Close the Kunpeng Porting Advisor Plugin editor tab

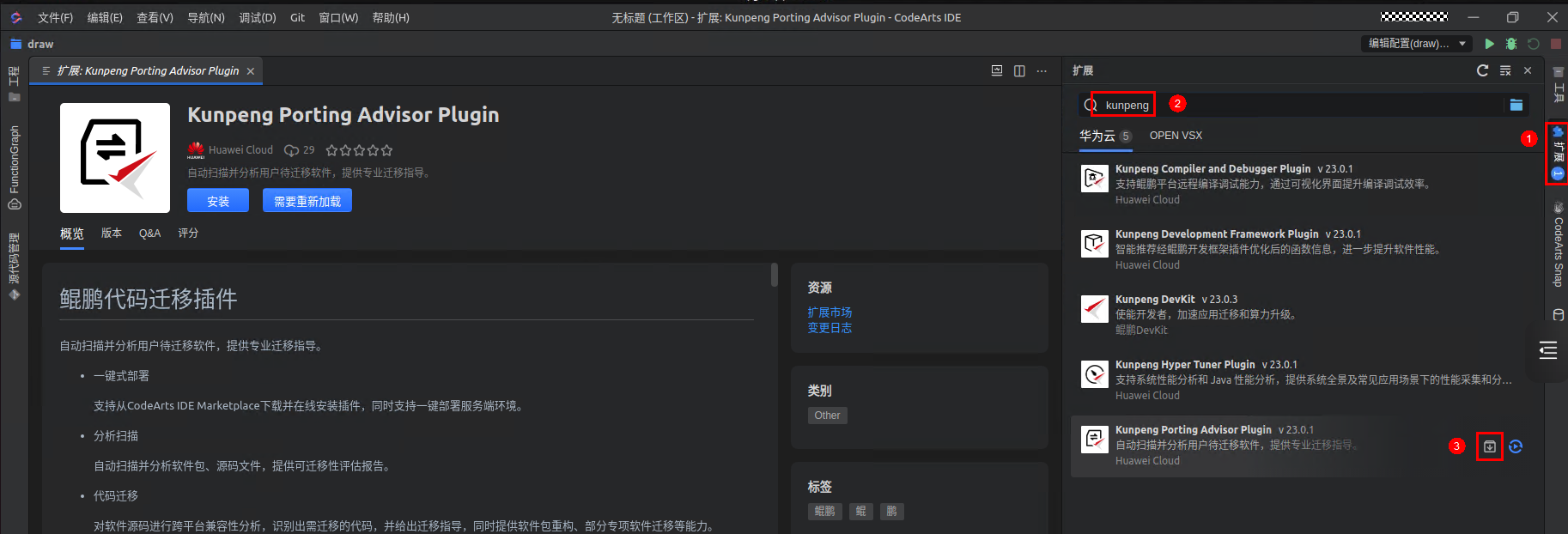click(251, 71)
